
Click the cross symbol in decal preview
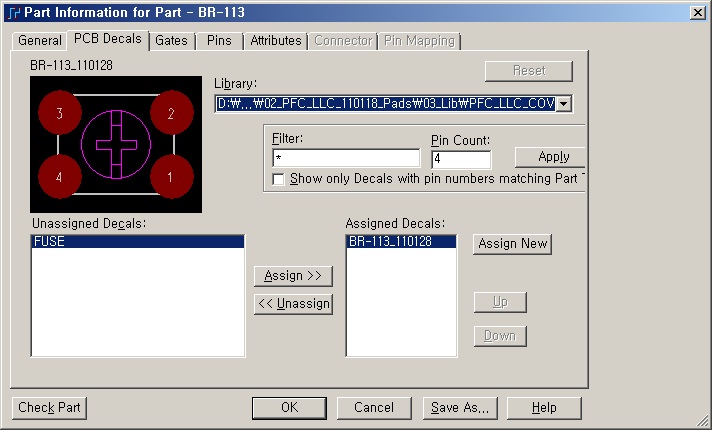coord(116,145)
